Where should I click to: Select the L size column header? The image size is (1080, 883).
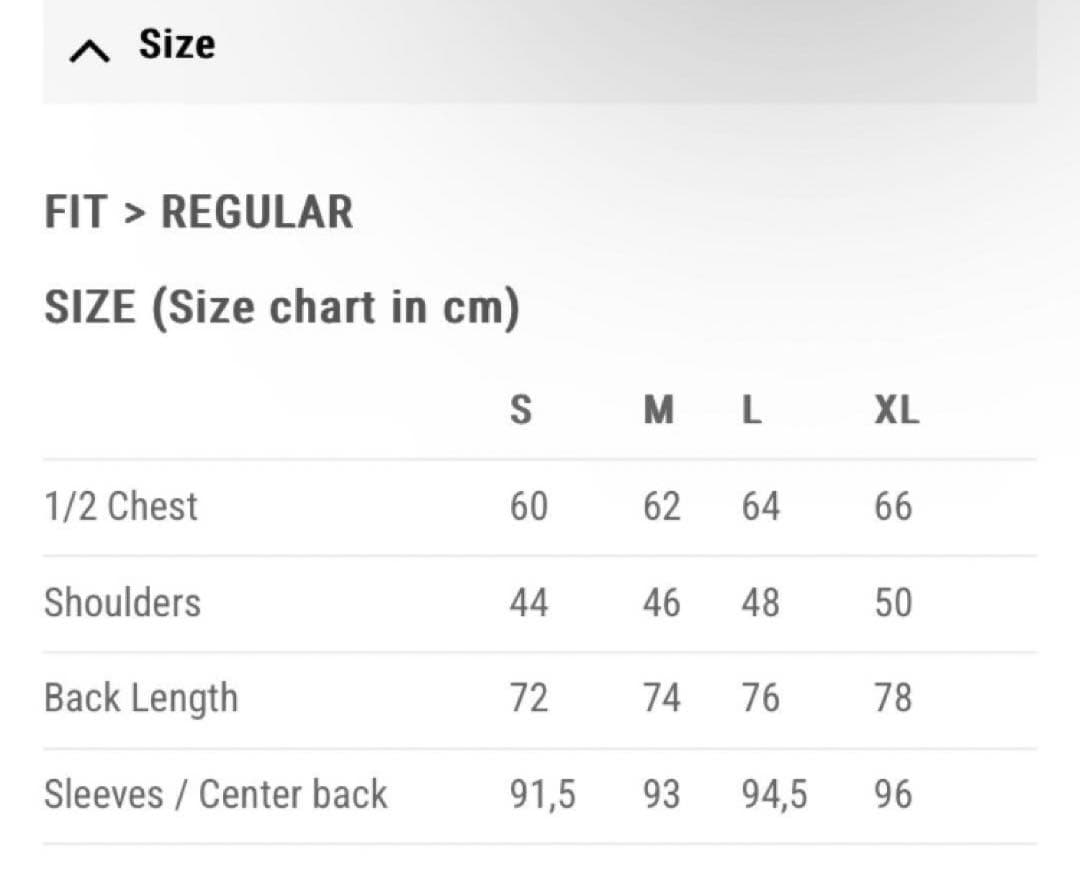751,409
